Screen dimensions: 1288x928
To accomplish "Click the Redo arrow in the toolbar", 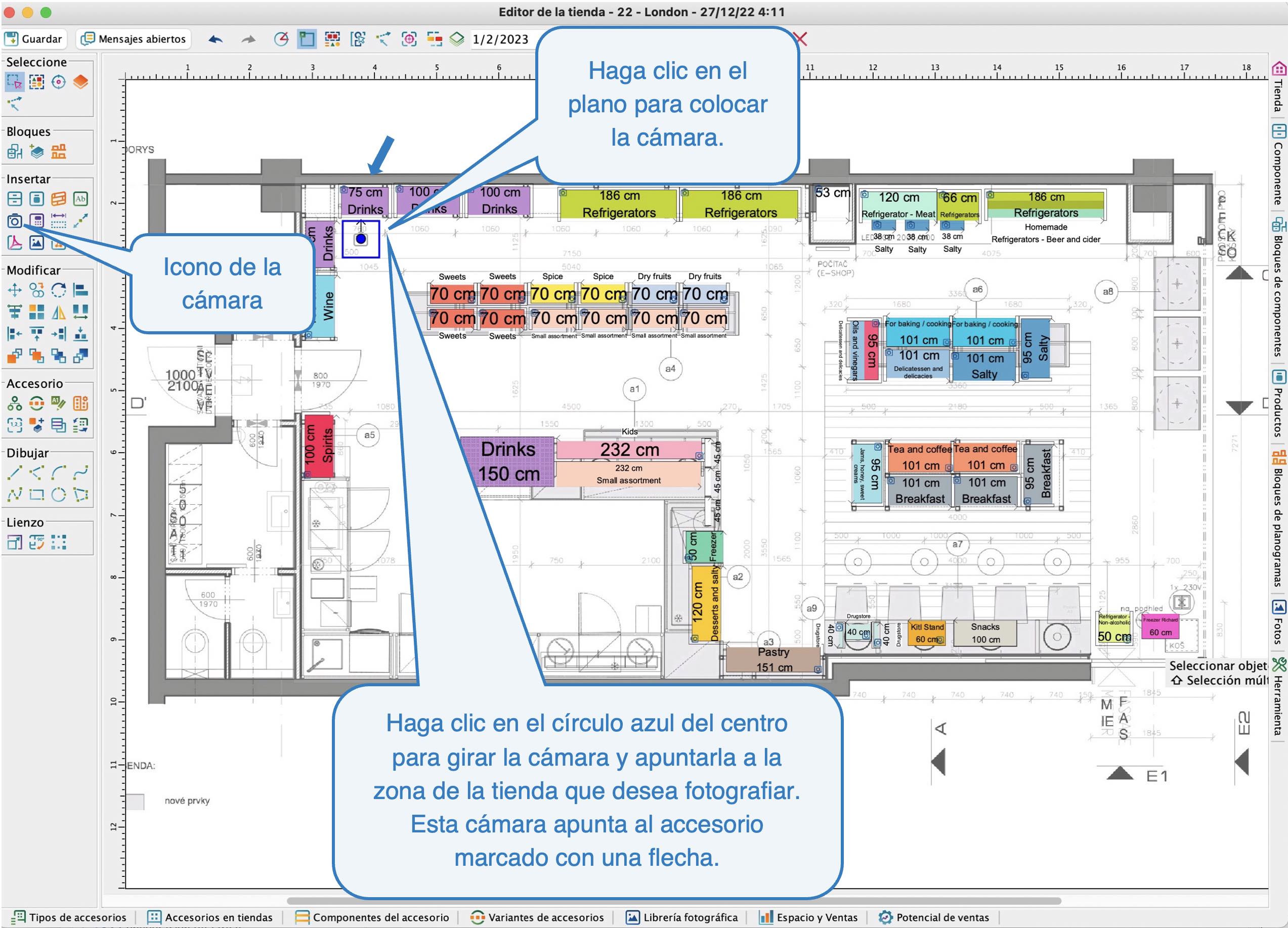I will click(x=249, y=39).
